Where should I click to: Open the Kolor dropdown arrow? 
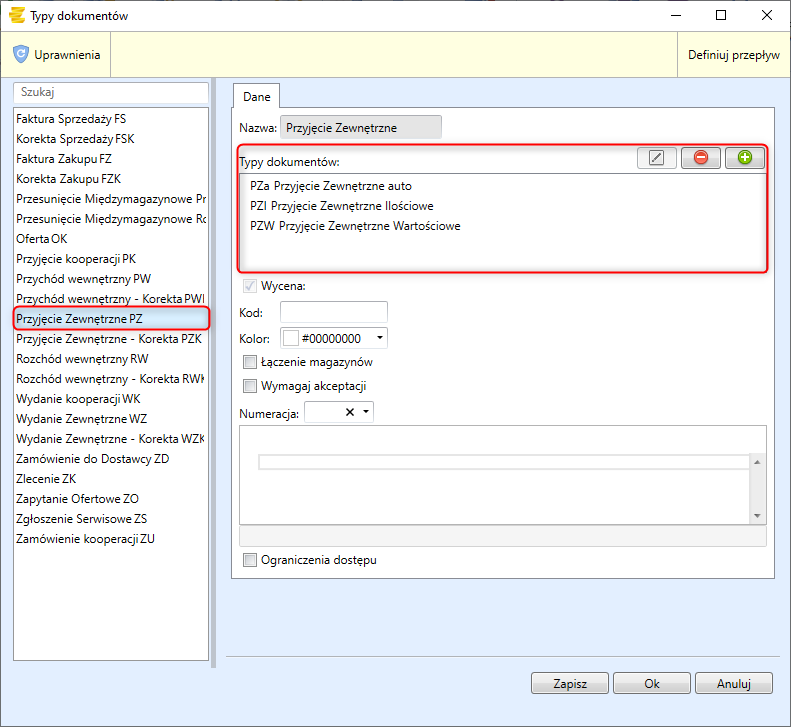pos(380,339)
